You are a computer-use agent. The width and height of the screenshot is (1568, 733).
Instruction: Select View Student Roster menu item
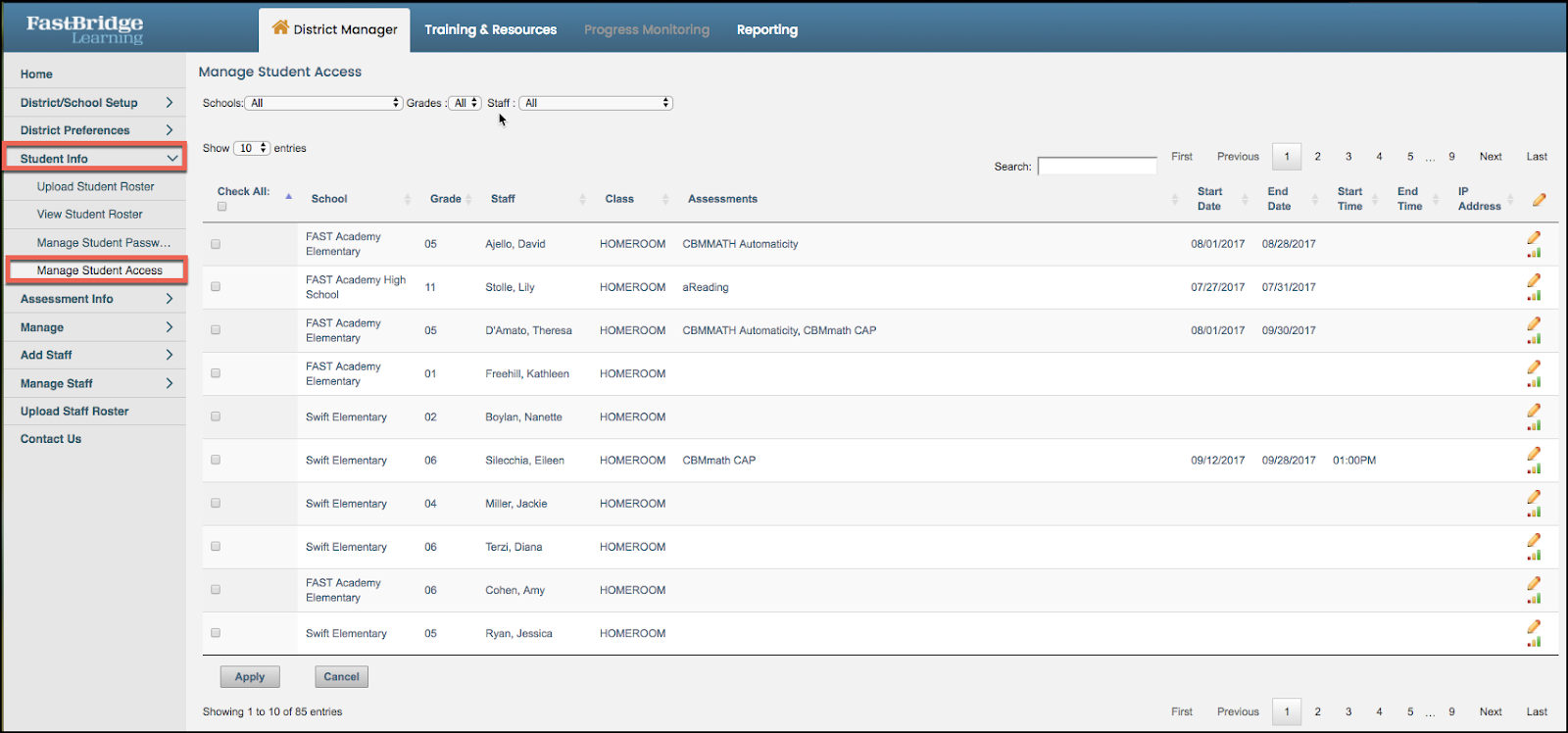point(90,214)
